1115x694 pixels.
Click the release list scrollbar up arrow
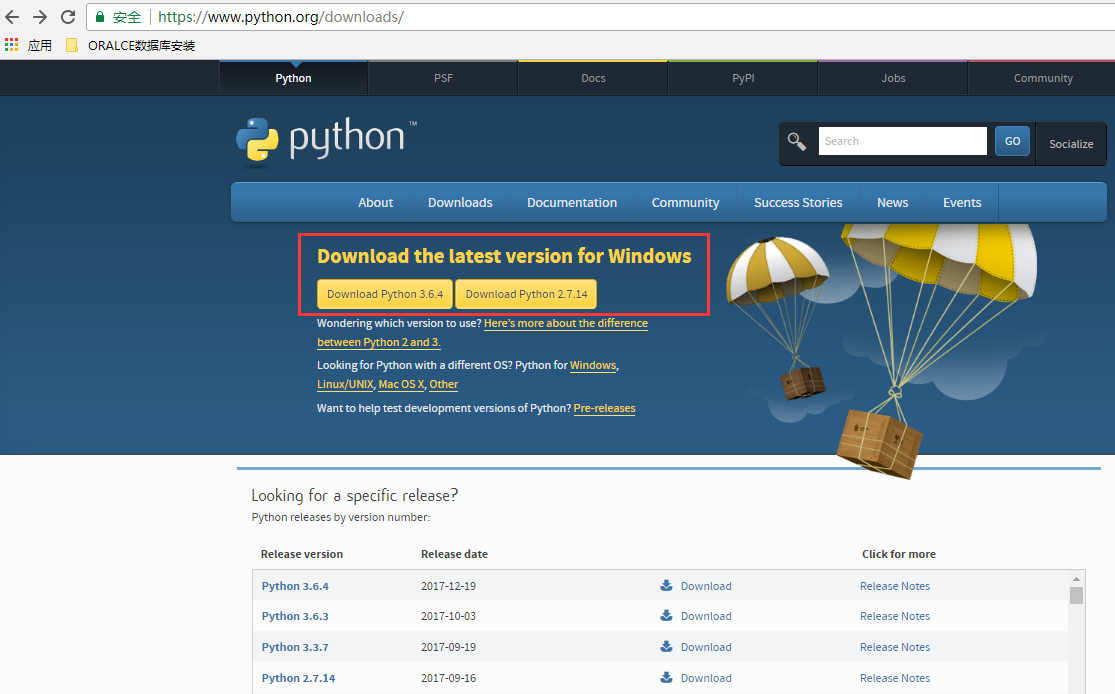click(x=1077, y=579)
